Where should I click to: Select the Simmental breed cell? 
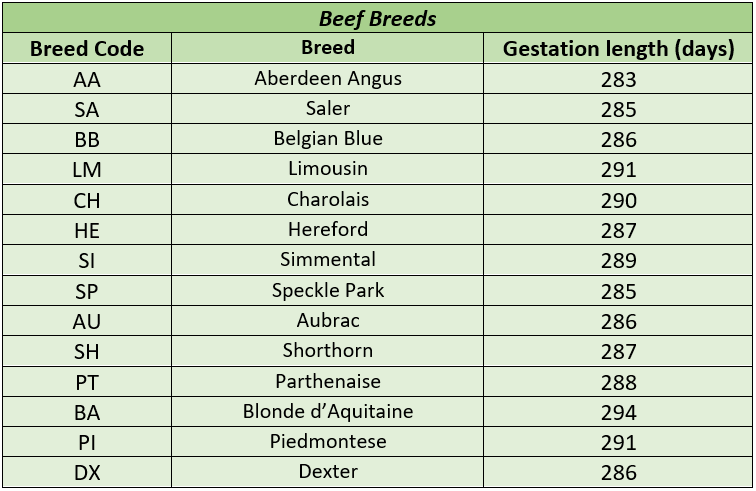coord(328,260)
